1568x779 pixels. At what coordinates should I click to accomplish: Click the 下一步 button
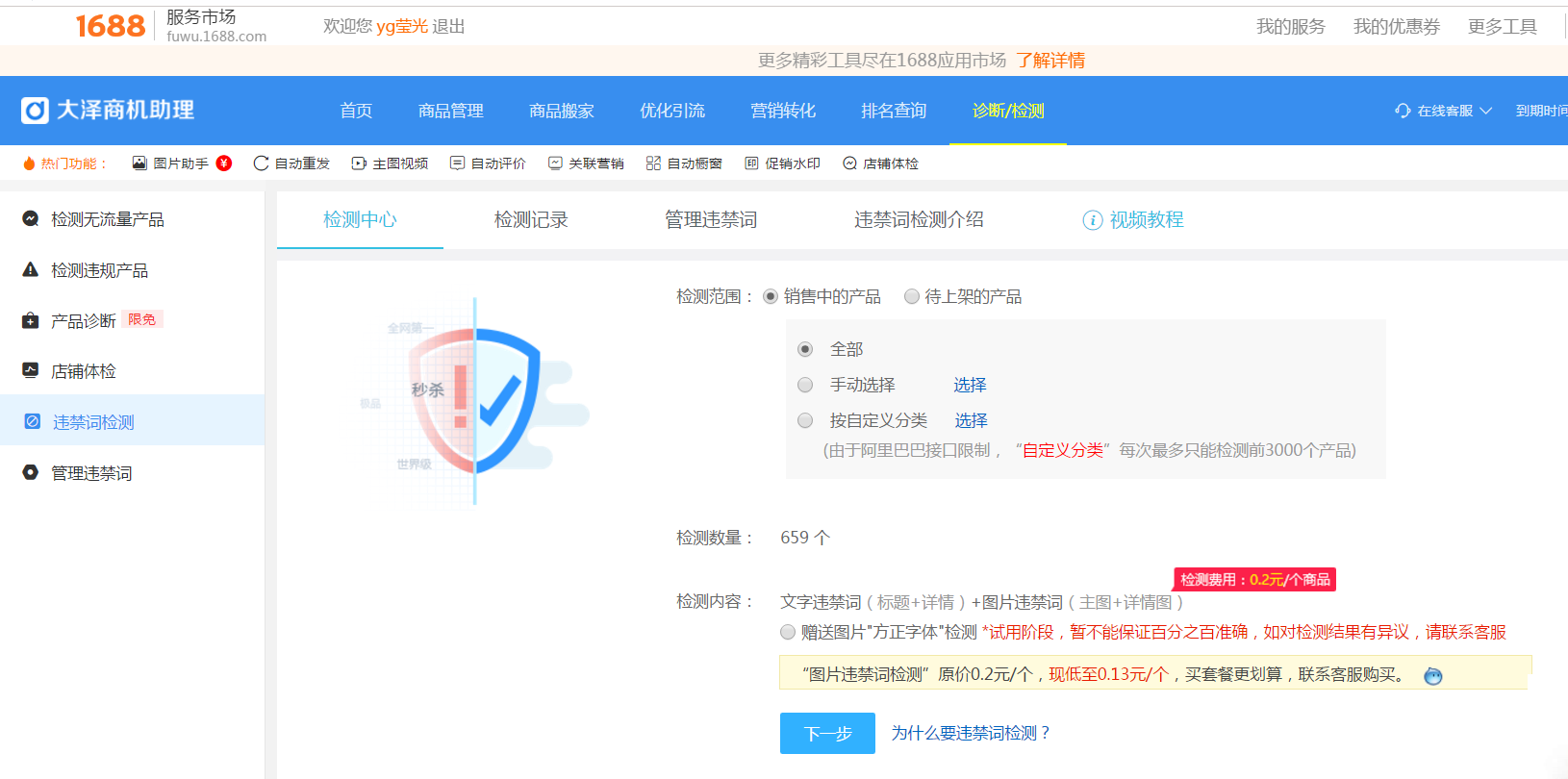pyautogui.click(x=827, y=733)
